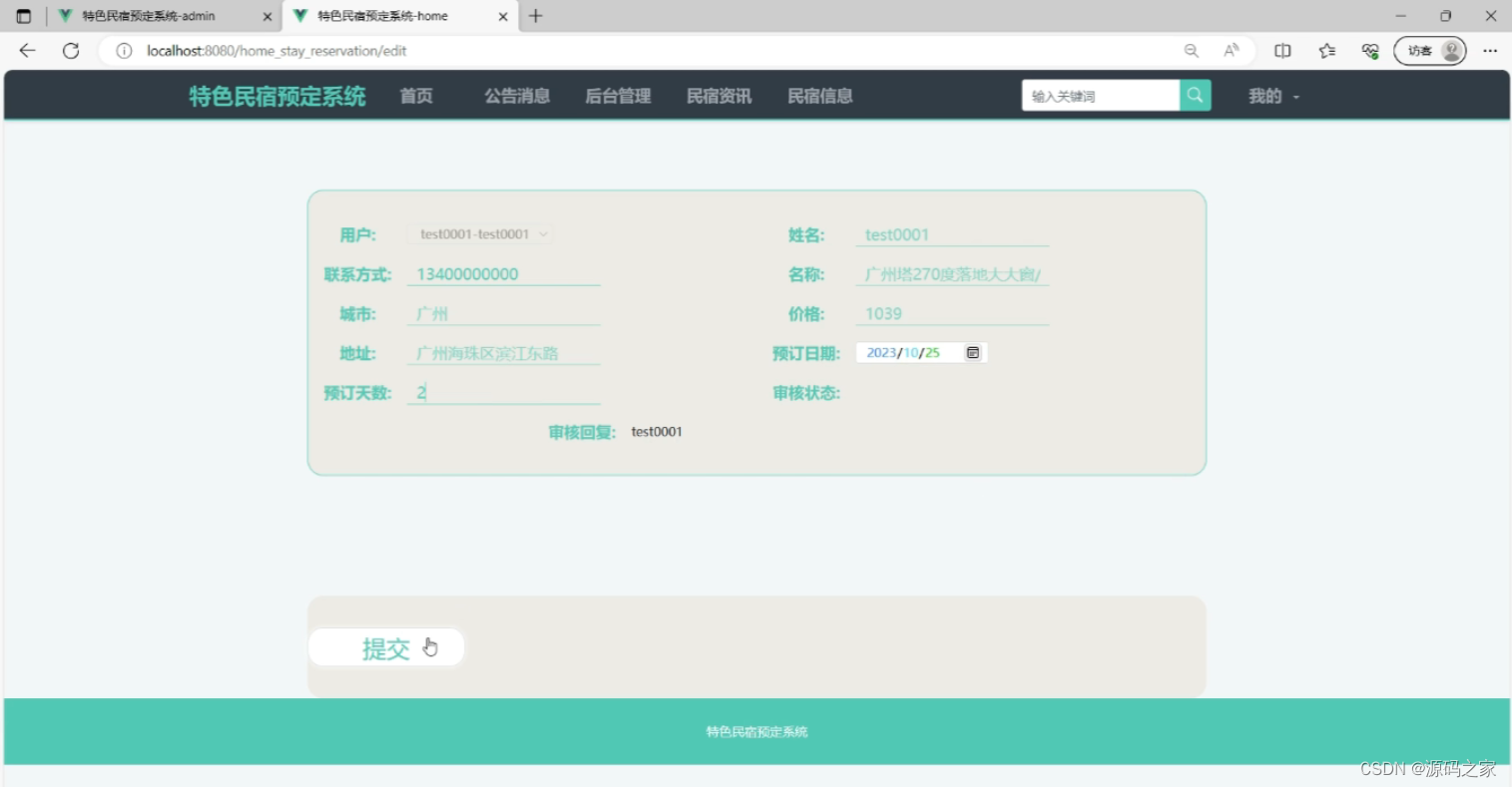
Task: Click the zoom icon in address bar
Action: (1191, 50)
